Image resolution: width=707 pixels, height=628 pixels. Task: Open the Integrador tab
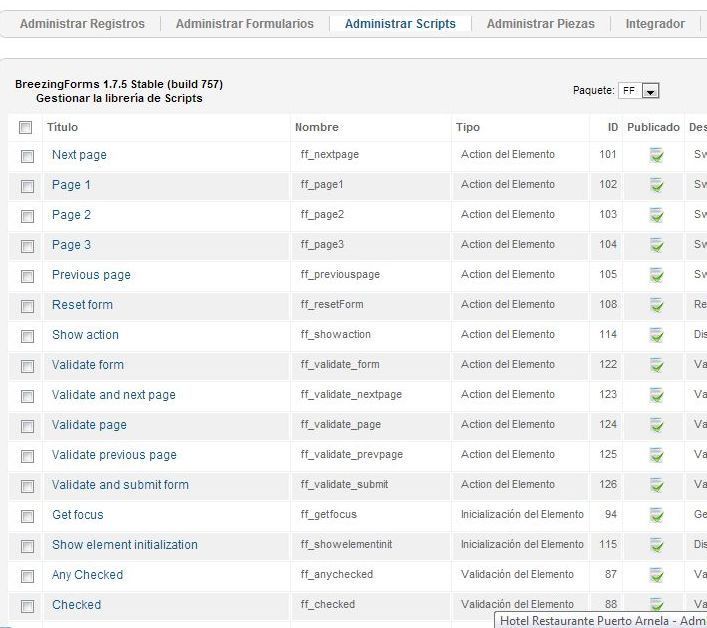(655, 23)
